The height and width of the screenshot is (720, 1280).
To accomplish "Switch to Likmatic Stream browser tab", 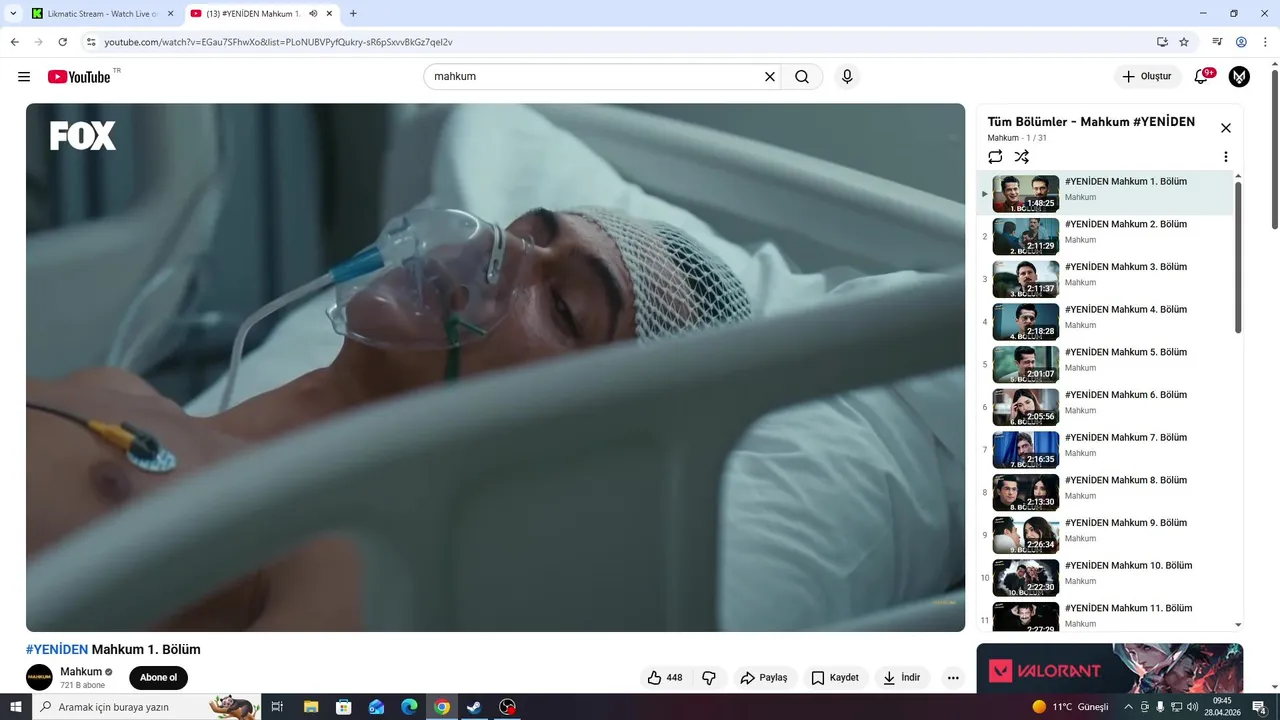I will (101, 14).
